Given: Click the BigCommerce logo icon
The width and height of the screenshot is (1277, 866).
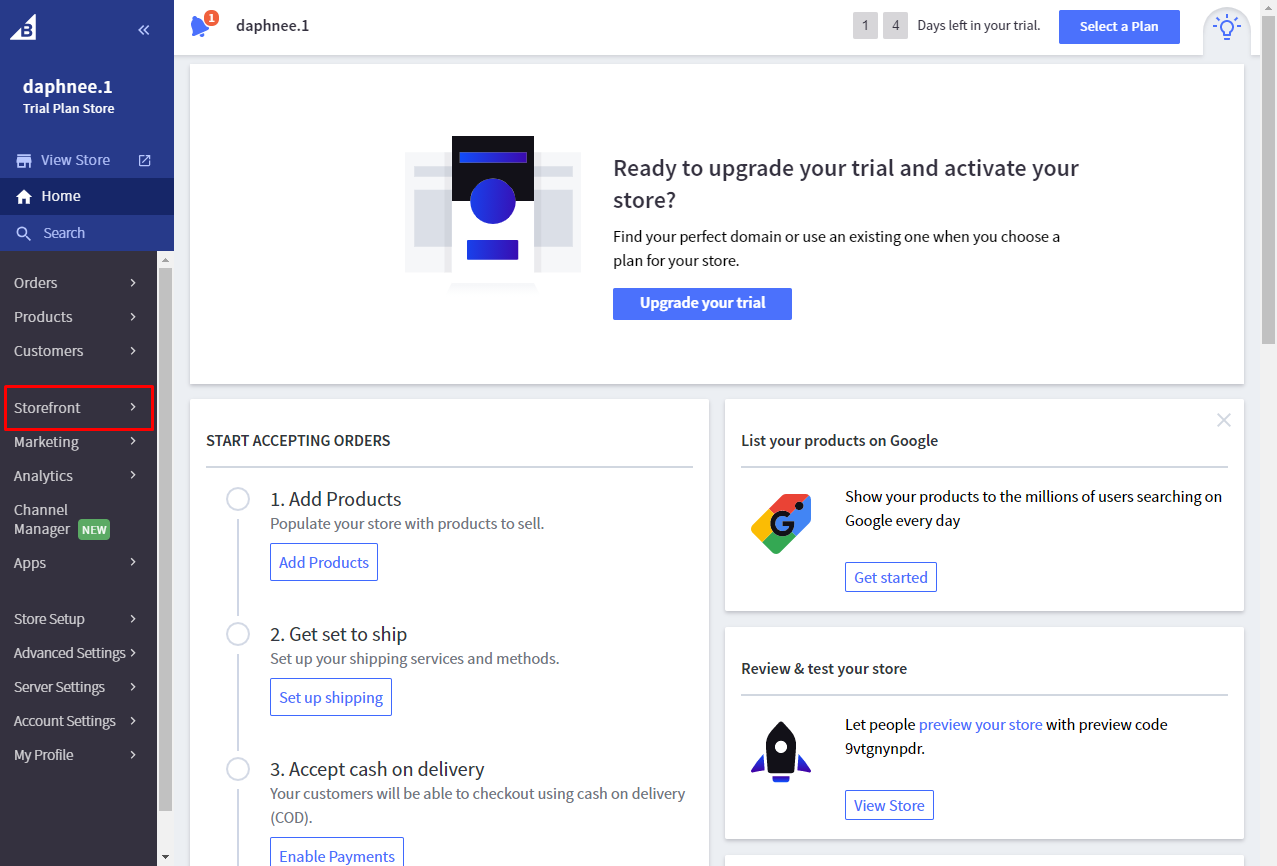Looking at the screenshot, I should coord(23,28).
